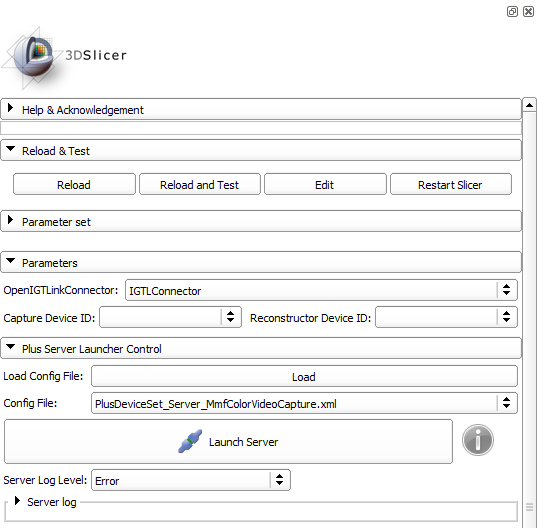Click the Launch Server button
This screenshot has width=537, height=528.
[x=228, y=442]
